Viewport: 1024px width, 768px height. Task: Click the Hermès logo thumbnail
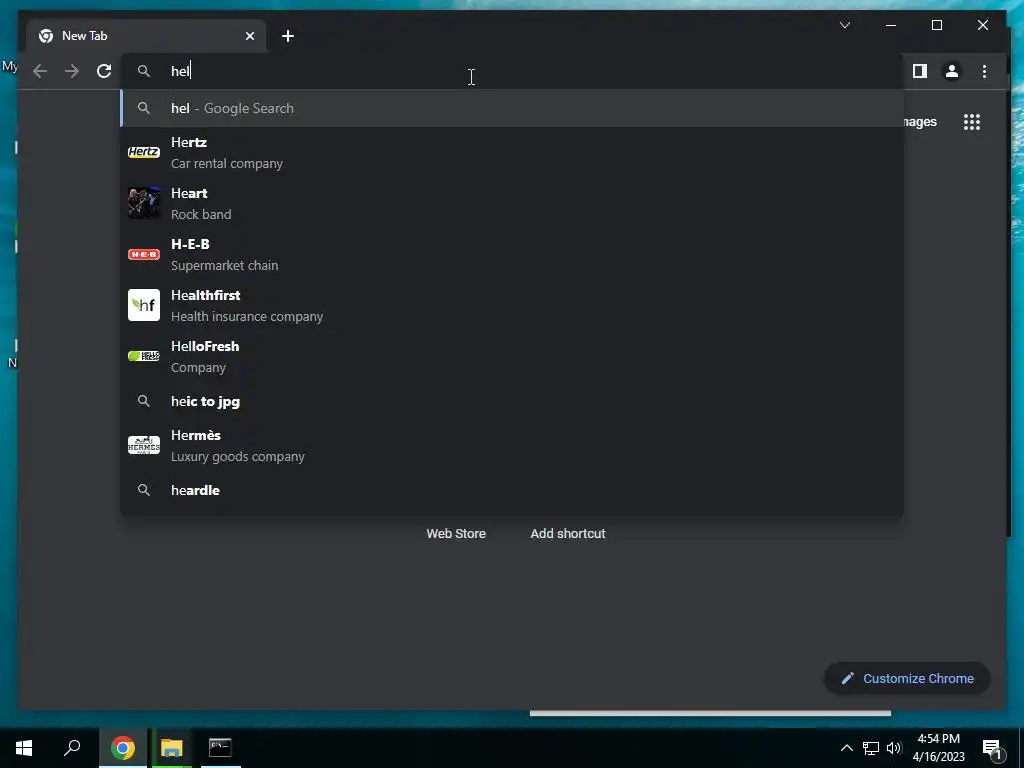click(x=144, y=445)
